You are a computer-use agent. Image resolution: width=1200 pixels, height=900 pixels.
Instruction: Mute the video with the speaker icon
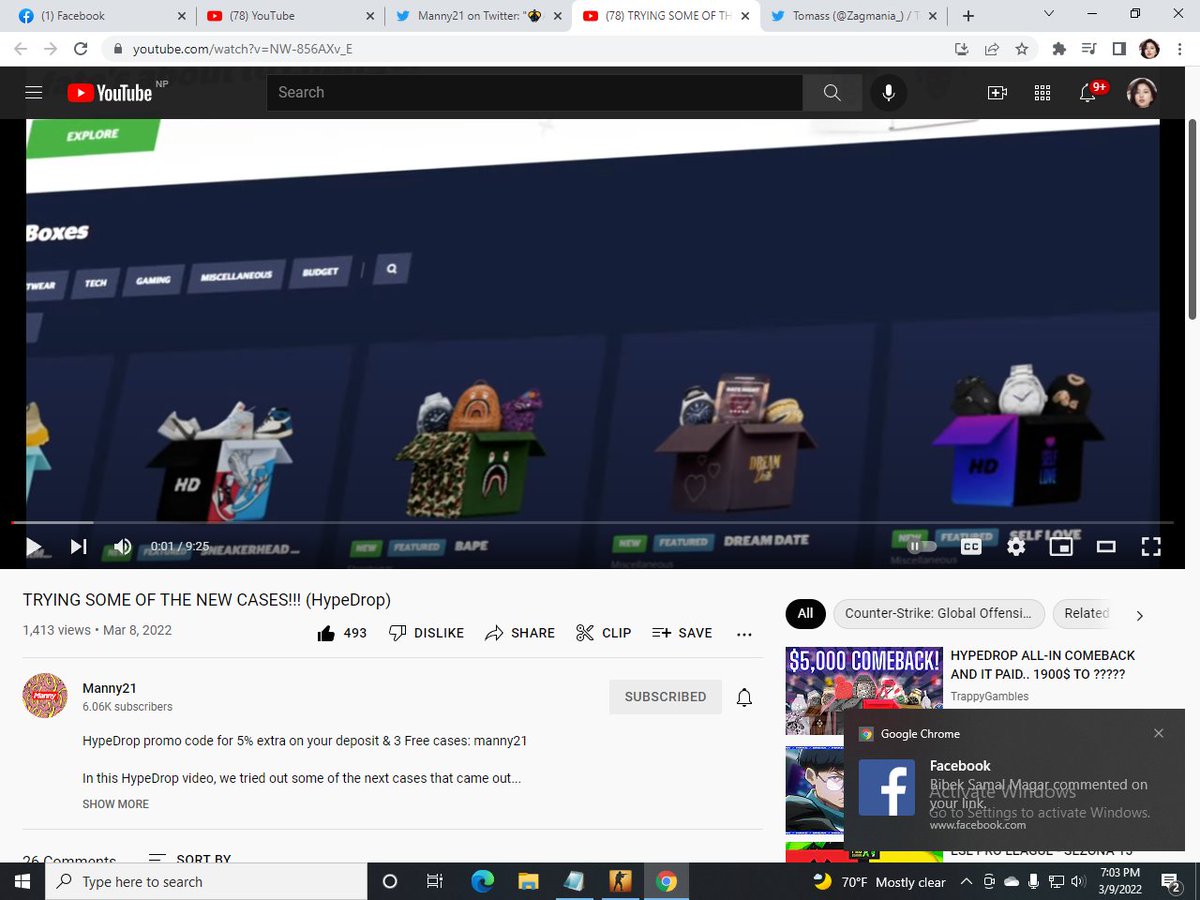pyautogui.click(x=122, y=546)
